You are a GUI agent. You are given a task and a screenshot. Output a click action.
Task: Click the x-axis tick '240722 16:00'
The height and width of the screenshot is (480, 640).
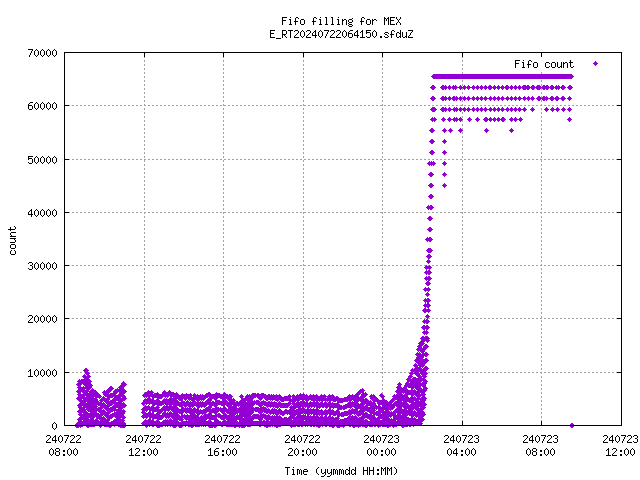coord(222,446)
